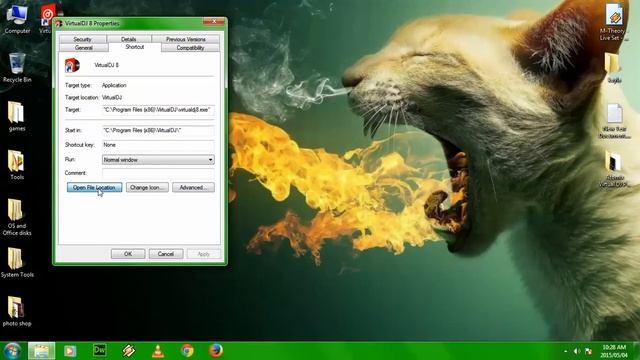Viewport: 640px width, 360px height.
Task: Select the blank text document desktop icon
Action: click(x=614, y=121)
